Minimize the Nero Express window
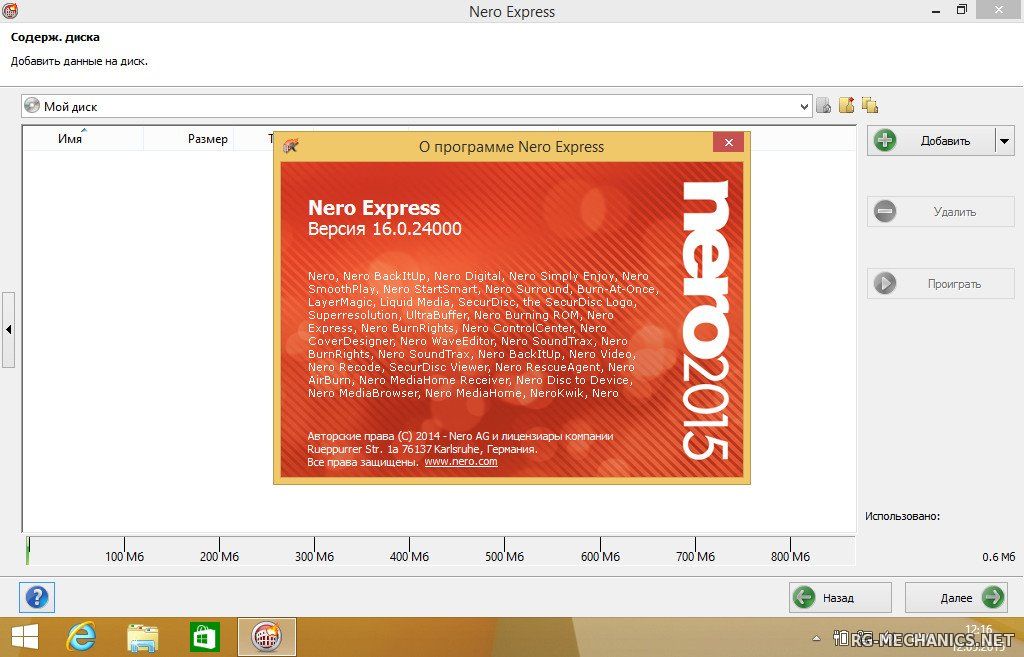This screenshot has width=1024, height=657. [x=936, y=11]
